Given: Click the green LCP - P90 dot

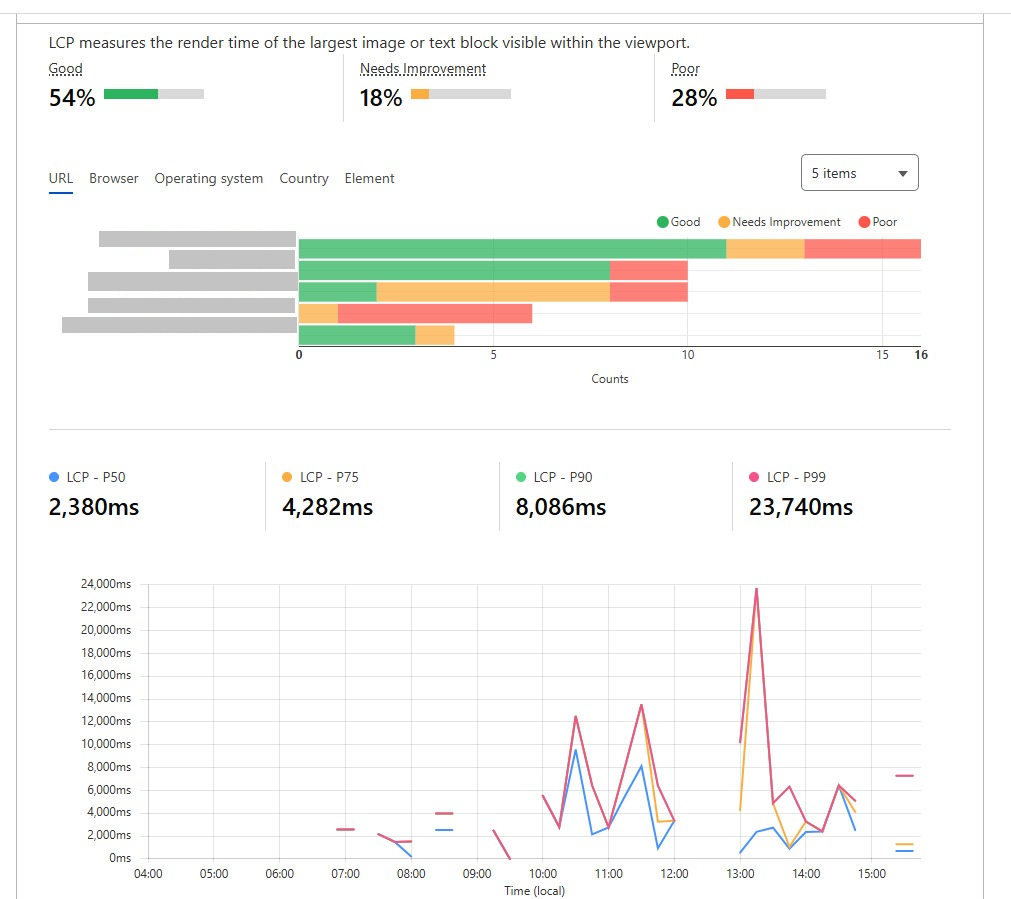Looking at the screenshot, I should click(x=521, y=477).
